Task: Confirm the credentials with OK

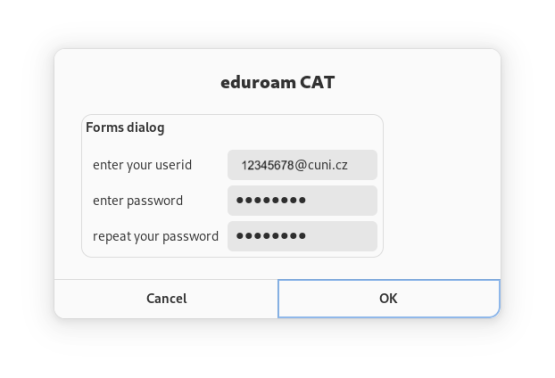Action: point(389,299)
